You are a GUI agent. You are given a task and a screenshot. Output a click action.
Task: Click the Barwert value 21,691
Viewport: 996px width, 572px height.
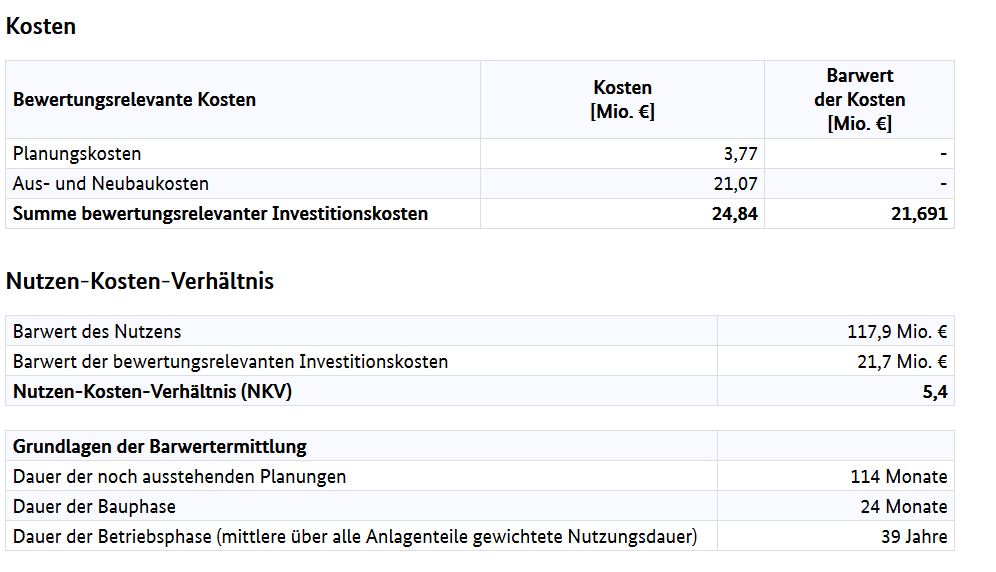[x=919, y=214]
